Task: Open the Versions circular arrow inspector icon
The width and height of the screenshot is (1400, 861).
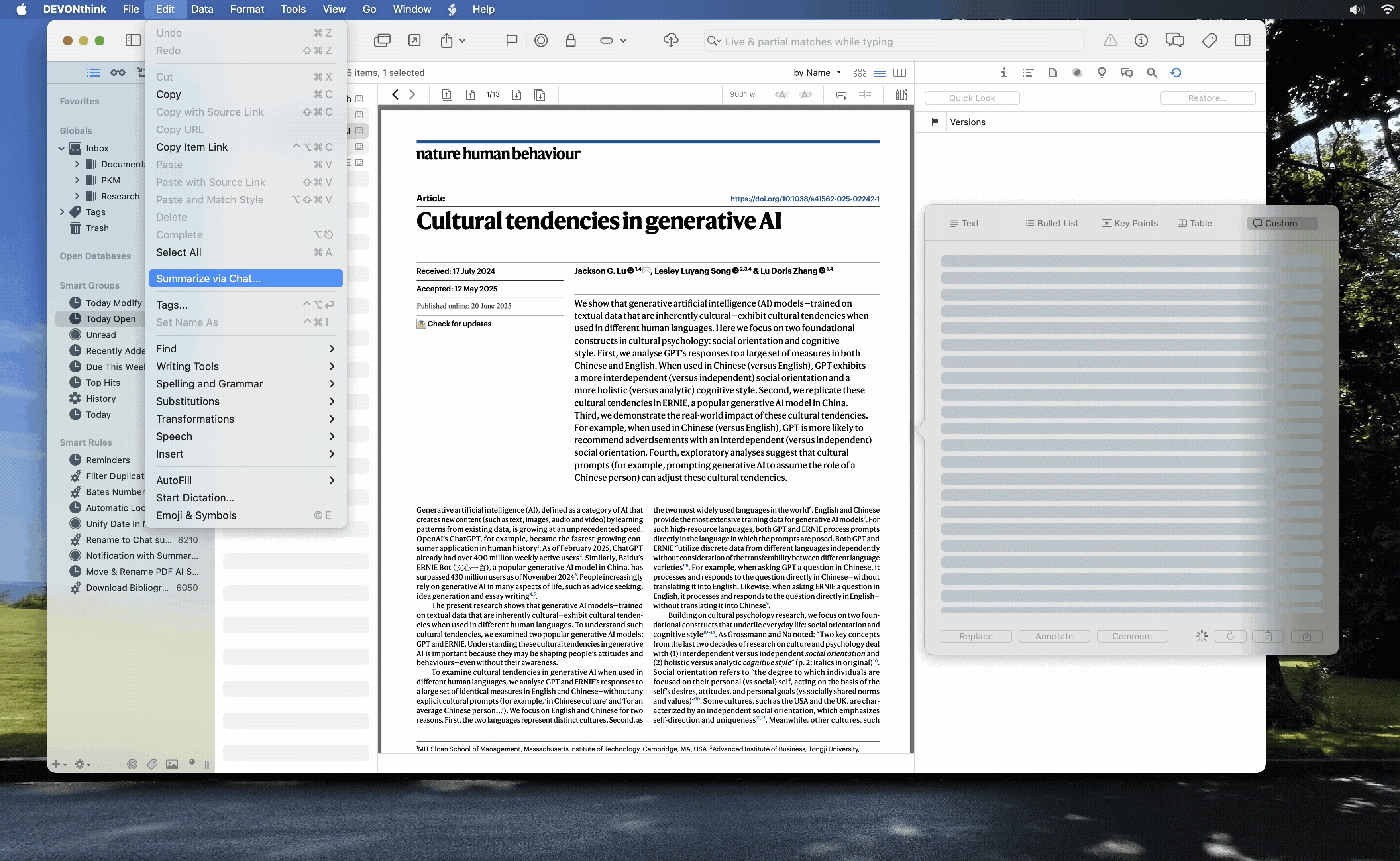Action: (x=1176, y=72)
